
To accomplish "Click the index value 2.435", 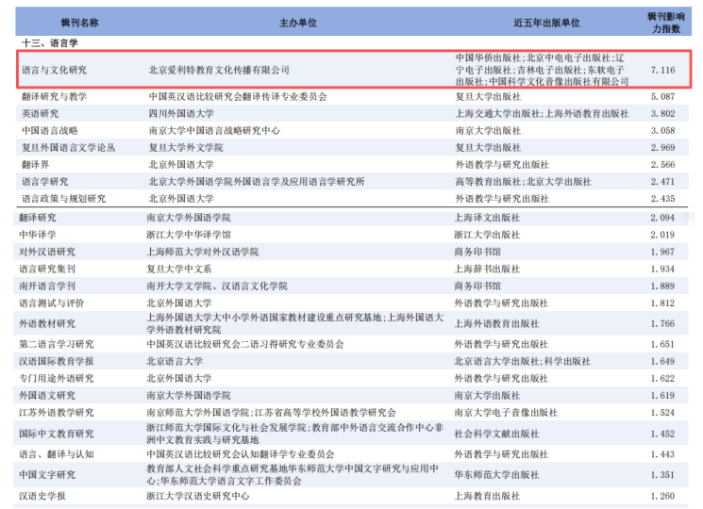I will [x=663, y=199].
